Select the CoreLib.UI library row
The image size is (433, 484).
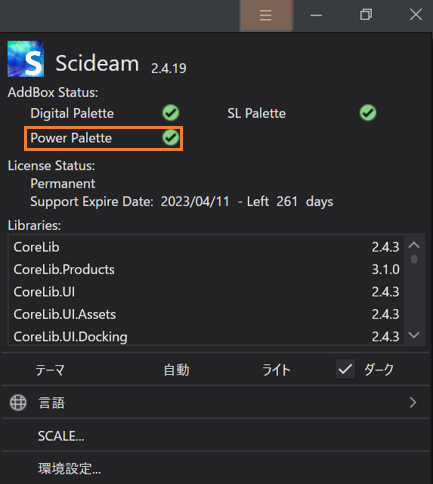206,292
